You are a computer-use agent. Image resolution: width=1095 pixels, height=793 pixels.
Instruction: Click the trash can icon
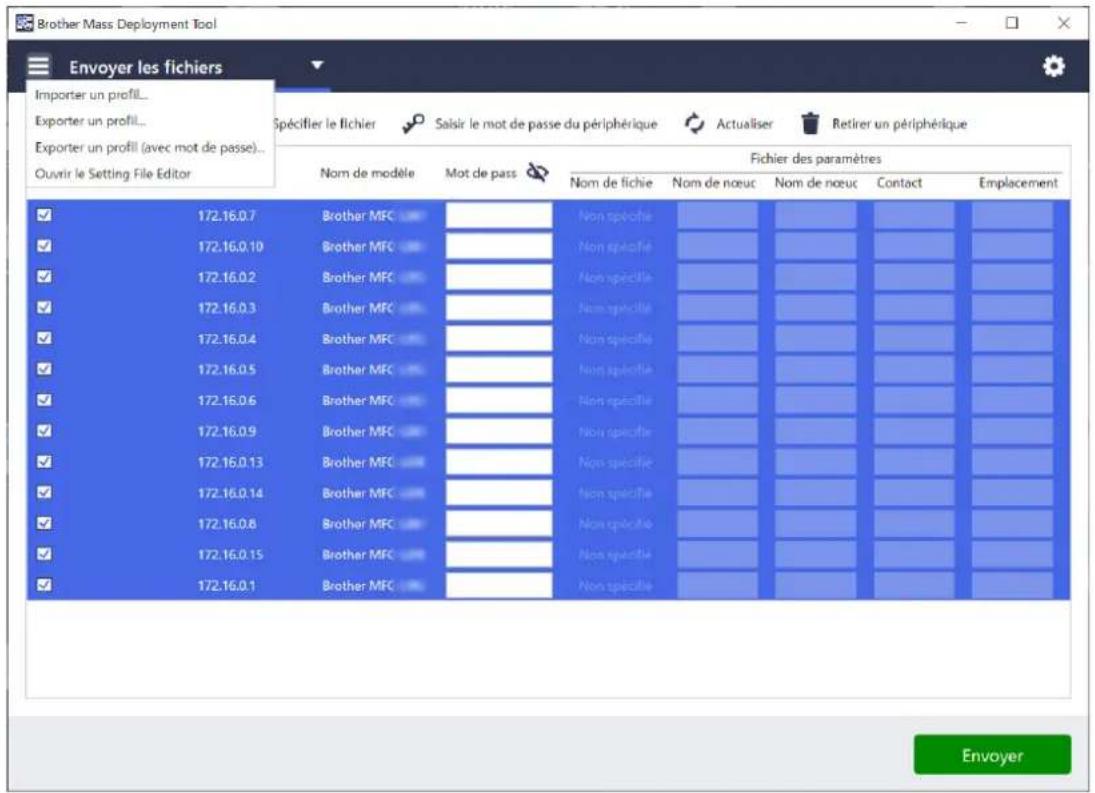tap(810, 124)
